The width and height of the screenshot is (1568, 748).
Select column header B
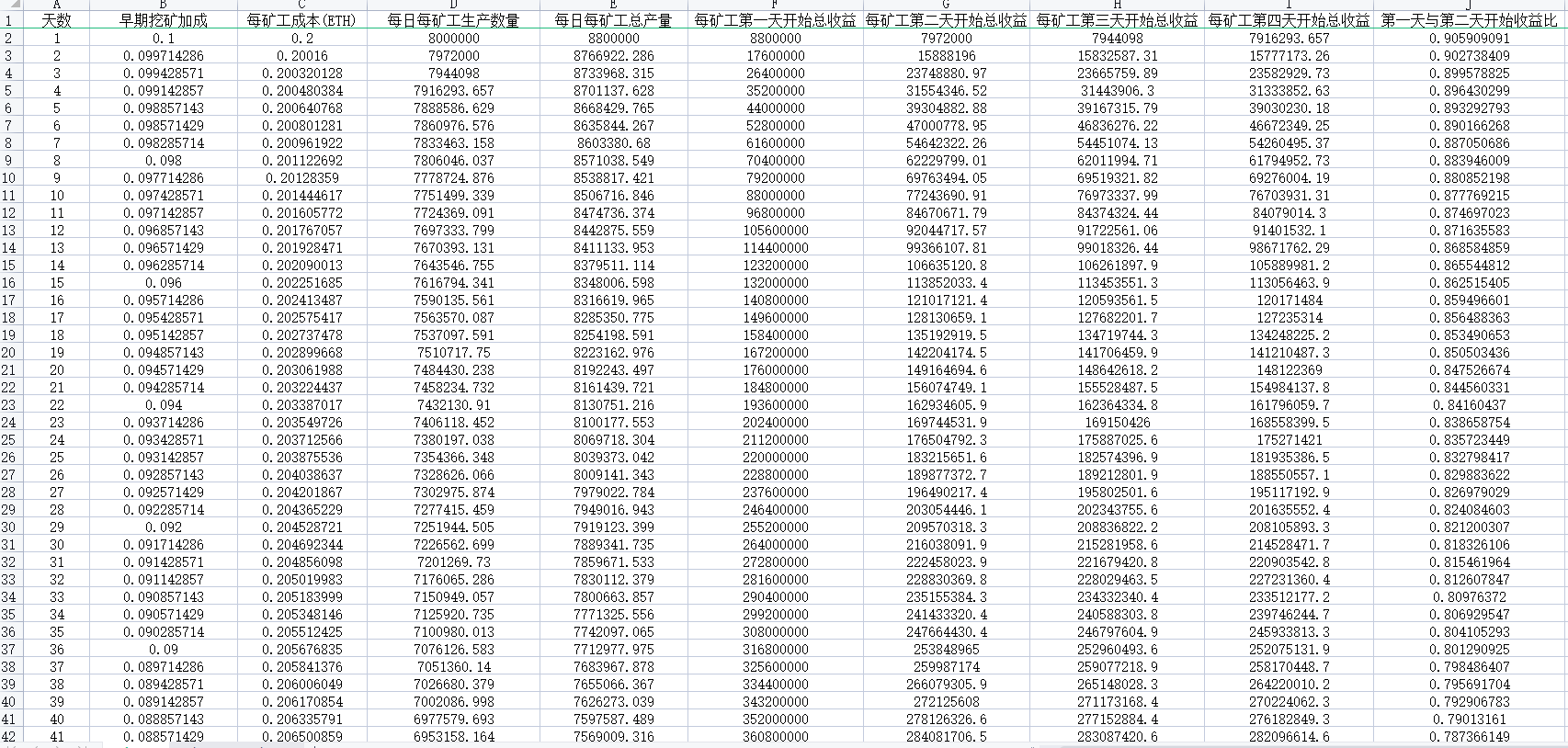point(164,5)
